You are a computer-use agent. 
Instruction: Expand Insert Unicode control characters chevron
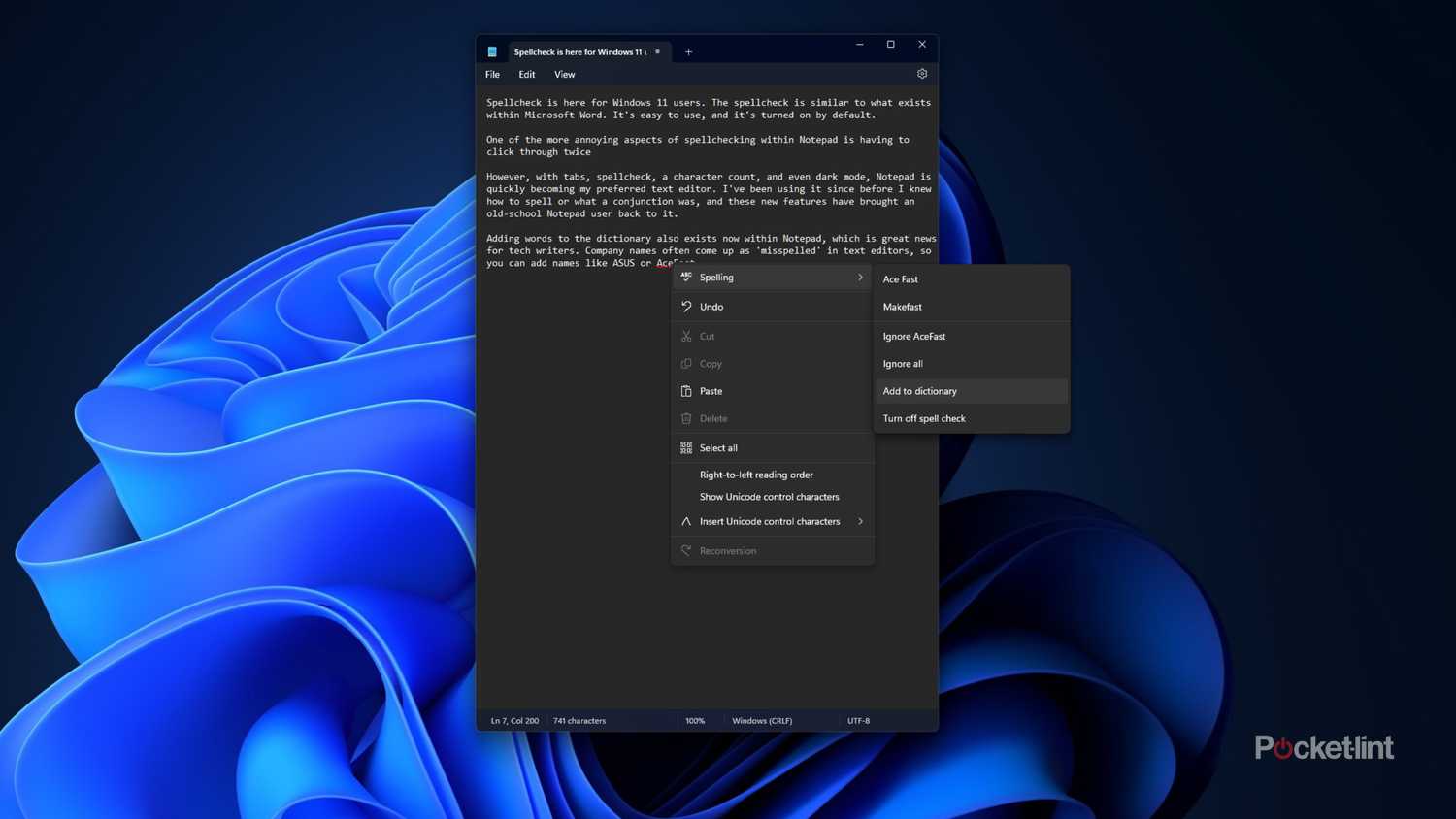[860, 522]
